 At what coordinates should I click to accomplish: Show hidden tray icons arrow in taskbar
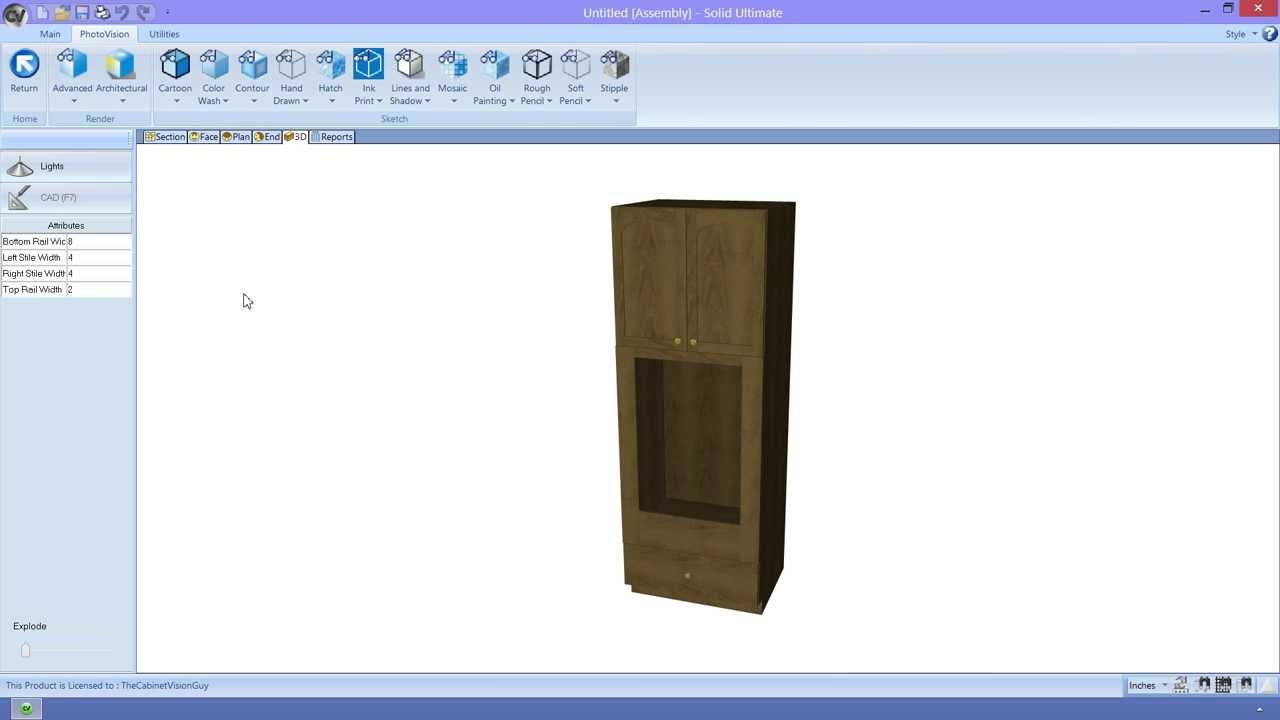click(x=1259, y=709)
